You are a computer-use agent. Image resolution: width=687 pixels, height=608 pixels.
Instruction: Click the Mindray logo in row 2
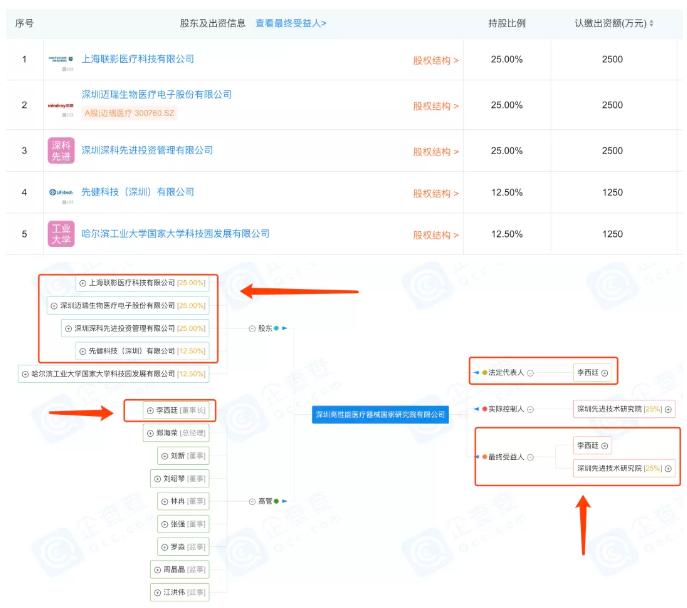[x=61, y=105]
